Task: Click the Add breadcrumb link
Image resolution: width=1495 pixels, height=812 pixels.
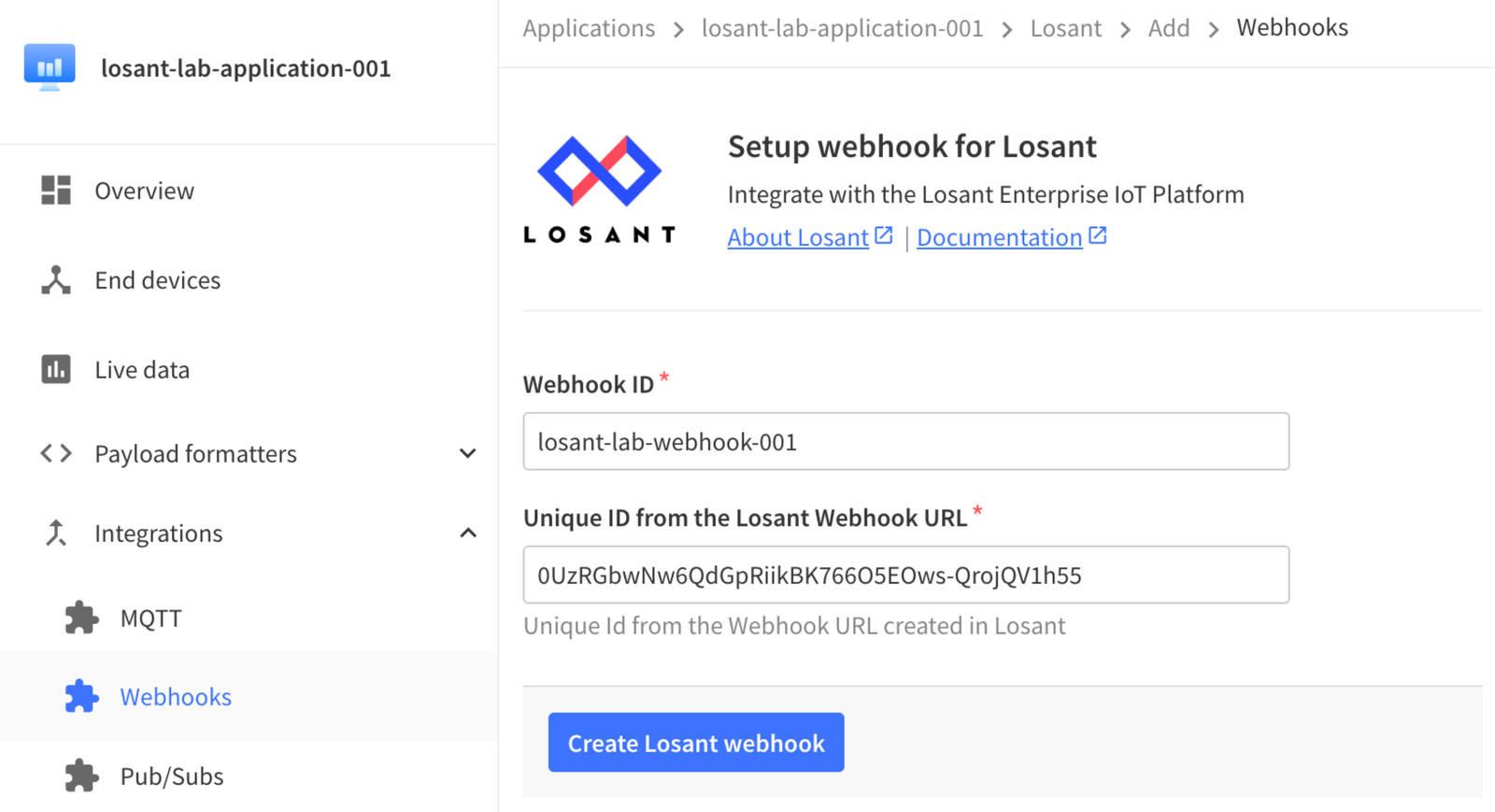Action: click(1169, 28)
